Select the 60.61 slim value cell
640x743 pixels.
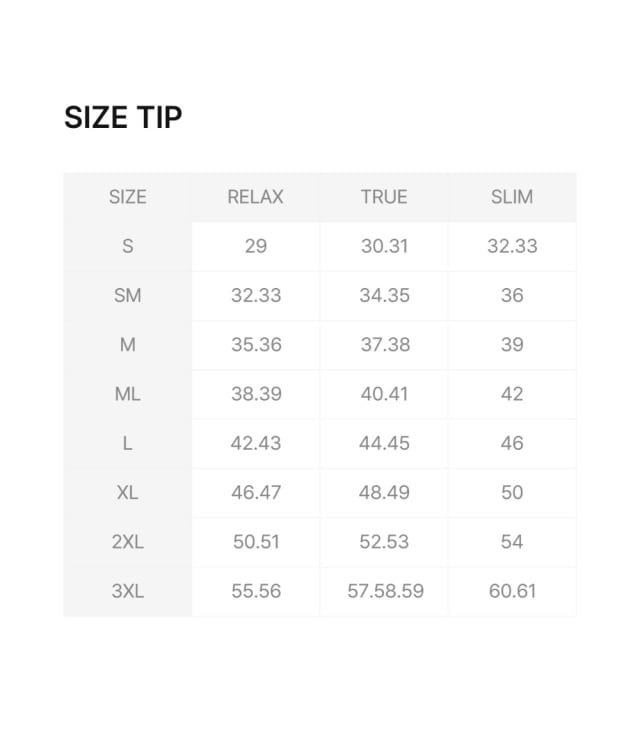512,591
